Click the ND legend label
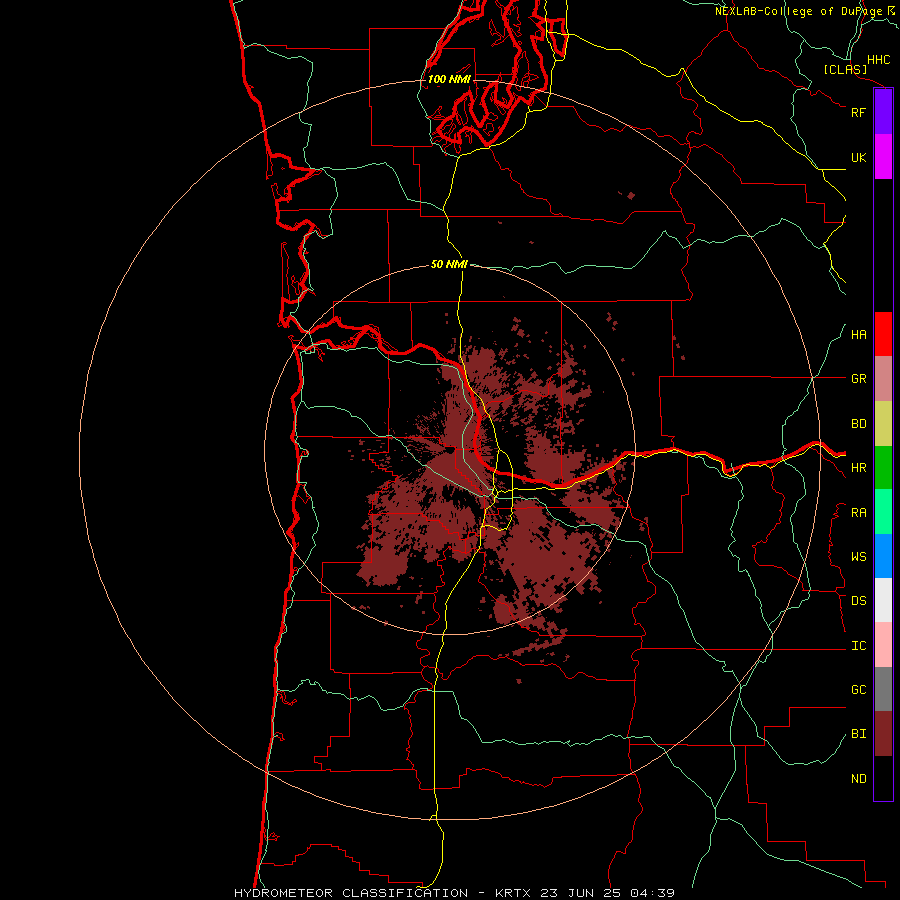Viewport: 900px width, 900px height. (858, 779)
